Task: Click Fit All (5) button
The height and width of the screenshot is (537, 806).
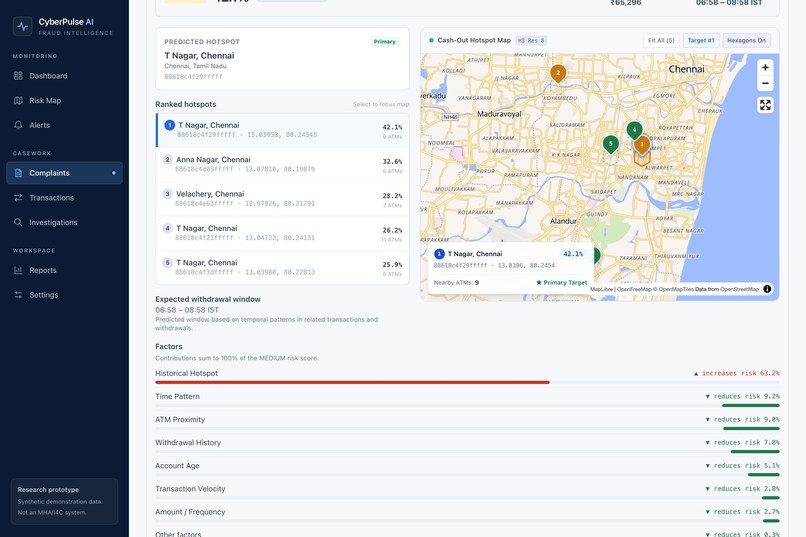Action: click(x=661, y=41)
